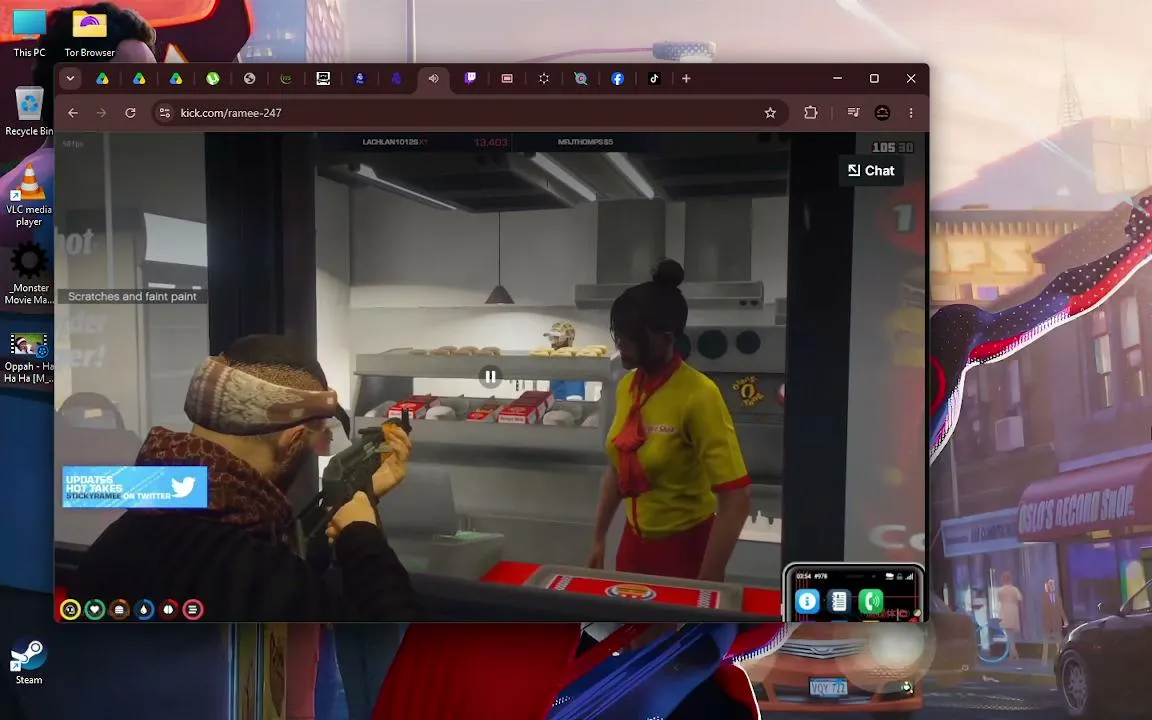Select the Oppah - Ha Ha Ha video file
This screenshot has width=1152, height=720.
(x=29, y=358)
